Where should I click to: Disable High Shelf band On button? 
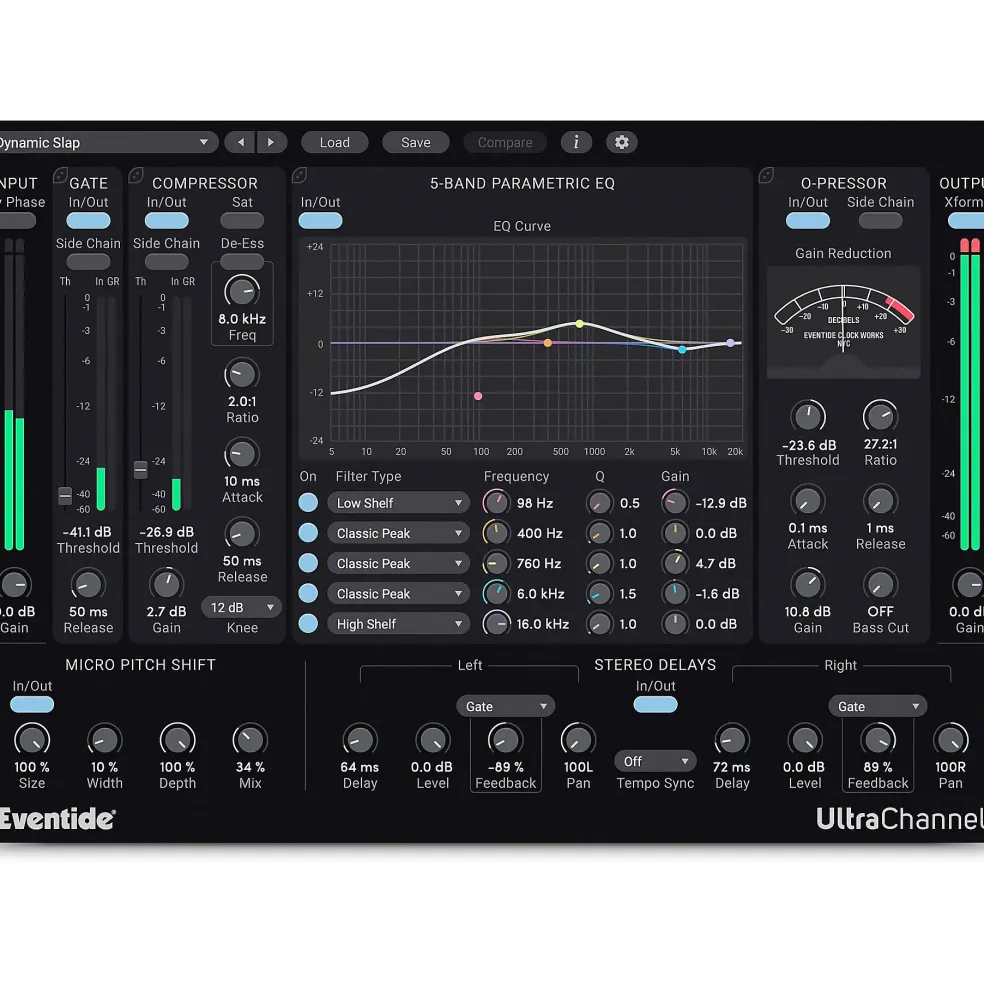pos(308,623)
